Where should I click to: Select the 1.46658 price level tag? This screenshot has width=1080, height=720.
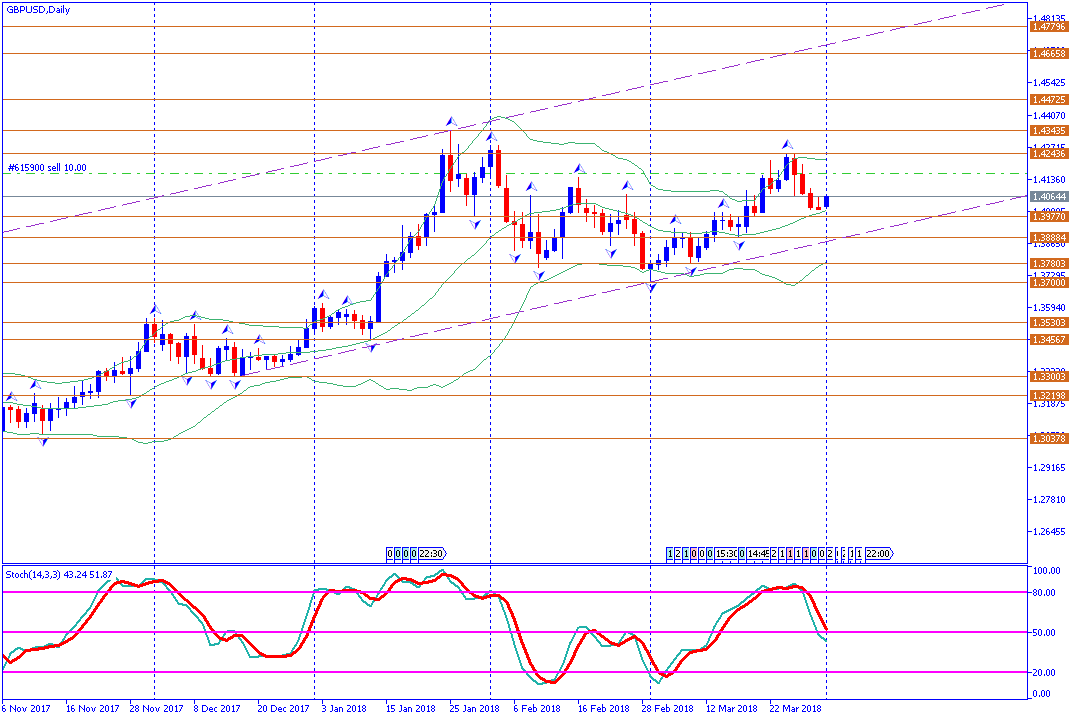click(x=1049, y=53)
